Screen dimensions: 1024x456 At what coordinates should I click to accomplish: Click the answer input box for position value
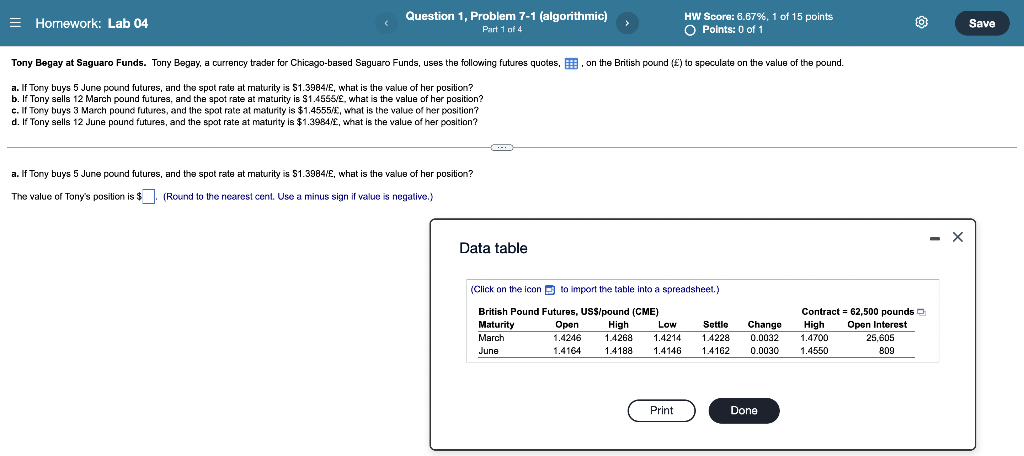(x=149, y=196)
